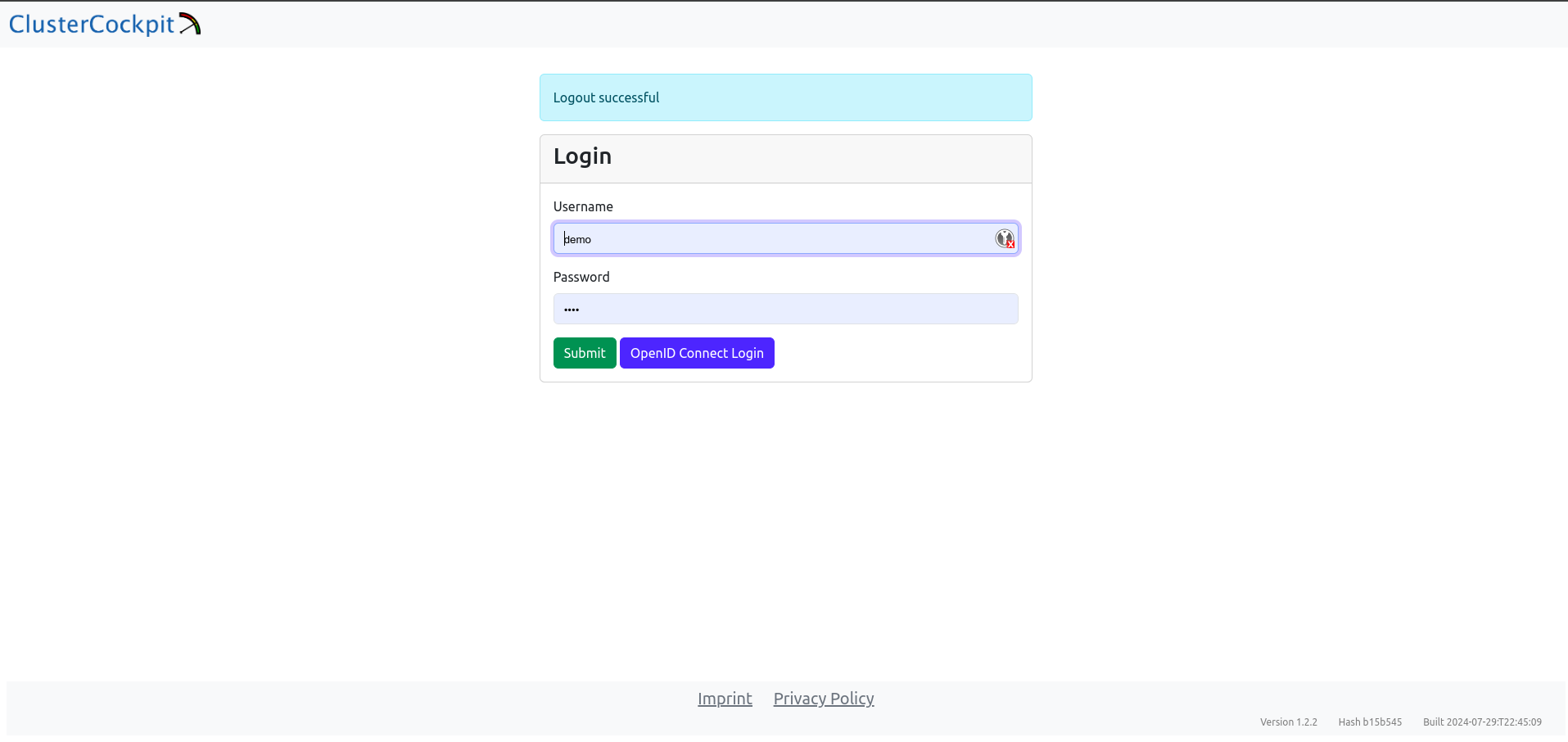1568x742 pixels.
Task: Select the Hash b15b545 footer text
Action: coord(1370,722)
